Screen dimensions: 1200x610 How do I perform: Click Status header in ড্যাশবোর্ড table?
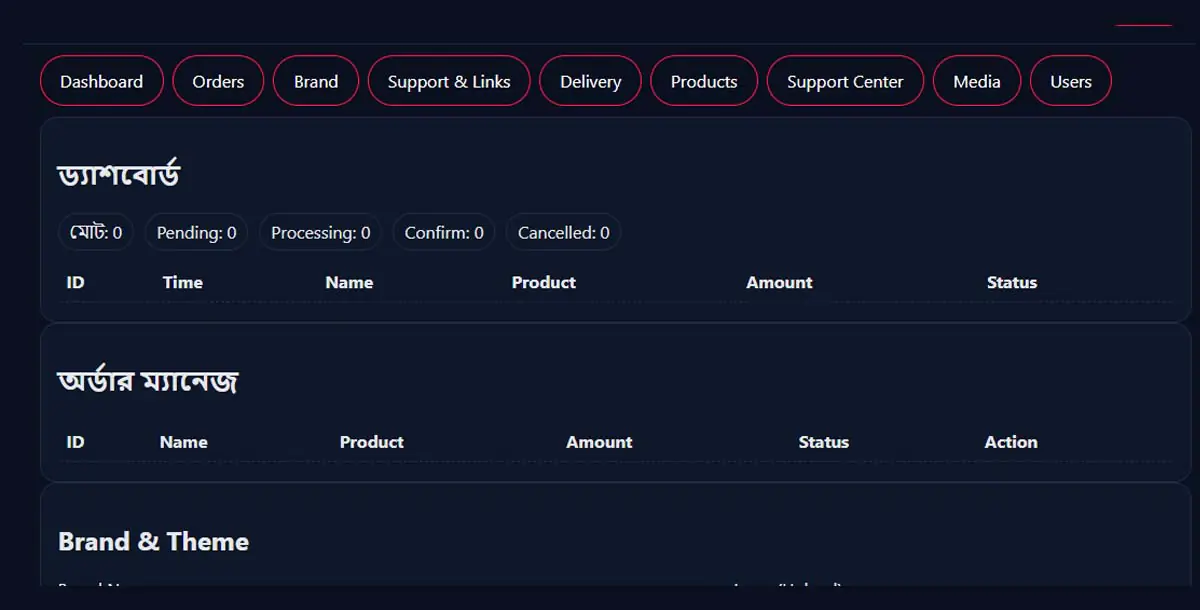pyautogui.click(x=1012, y=283)
